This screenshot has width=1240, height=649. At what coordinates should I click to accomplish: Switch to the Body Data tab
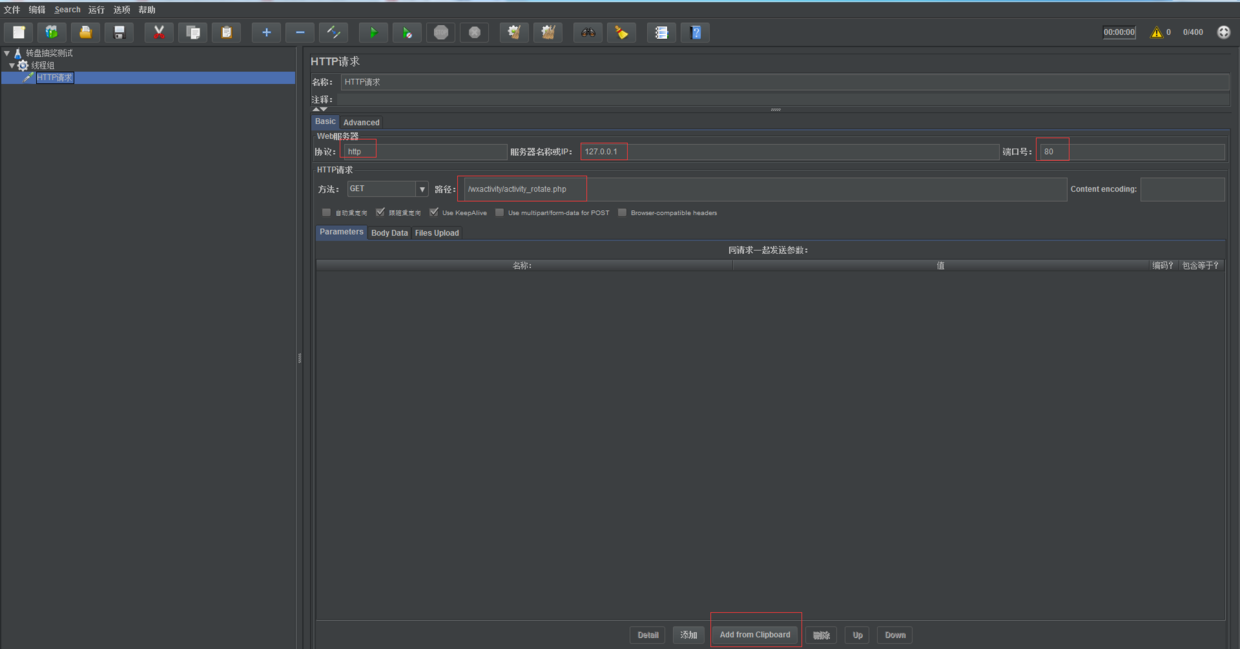[x=389, y=233]
